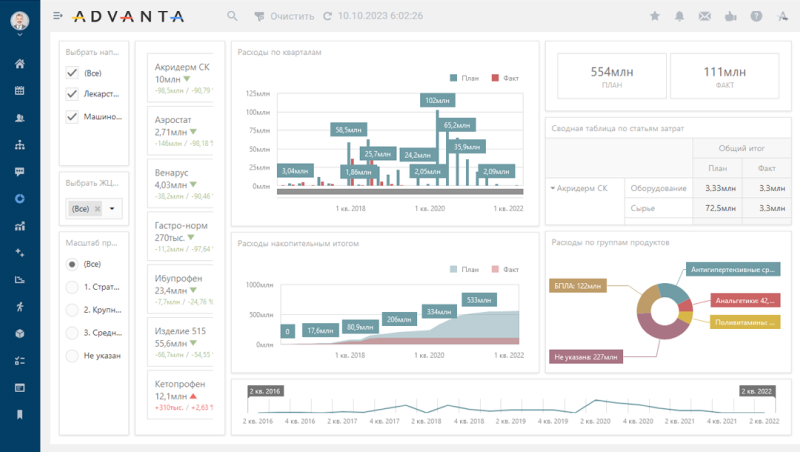Open the help question mark icon
The width and height of the screenshot is (800, 452).
point(756,16)
